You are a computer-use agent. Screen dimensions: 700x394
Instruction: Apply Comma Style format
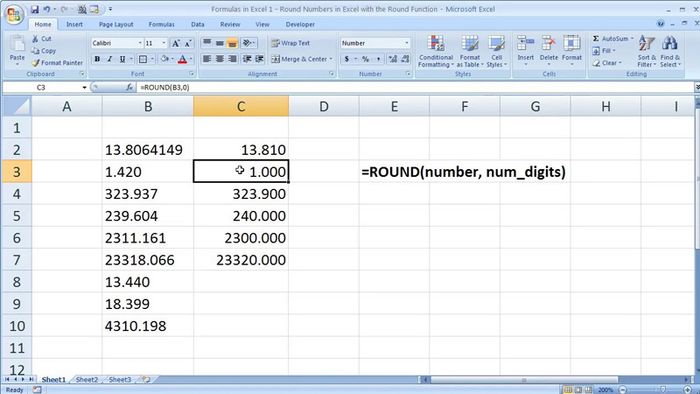[x=378, y=59]
